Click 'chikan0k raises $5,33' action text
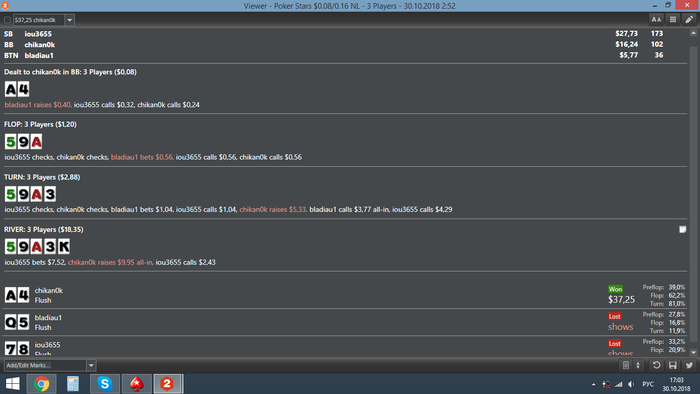Screen dimensions: 700x394 coord(273,209)
